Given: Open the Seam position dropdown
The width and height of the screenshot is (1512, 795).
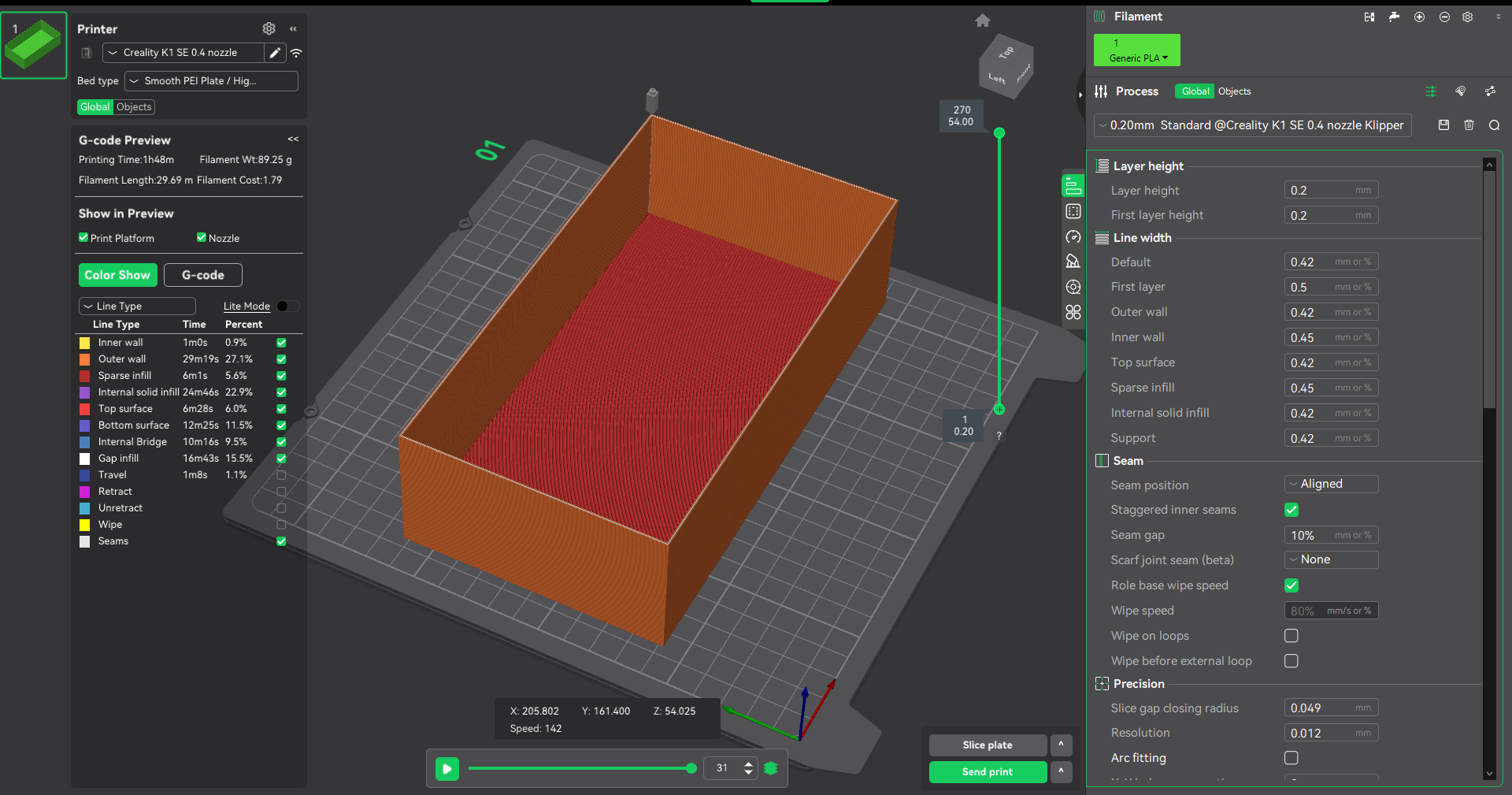Looking at the screenshot, I should [x=1331, y=485].
